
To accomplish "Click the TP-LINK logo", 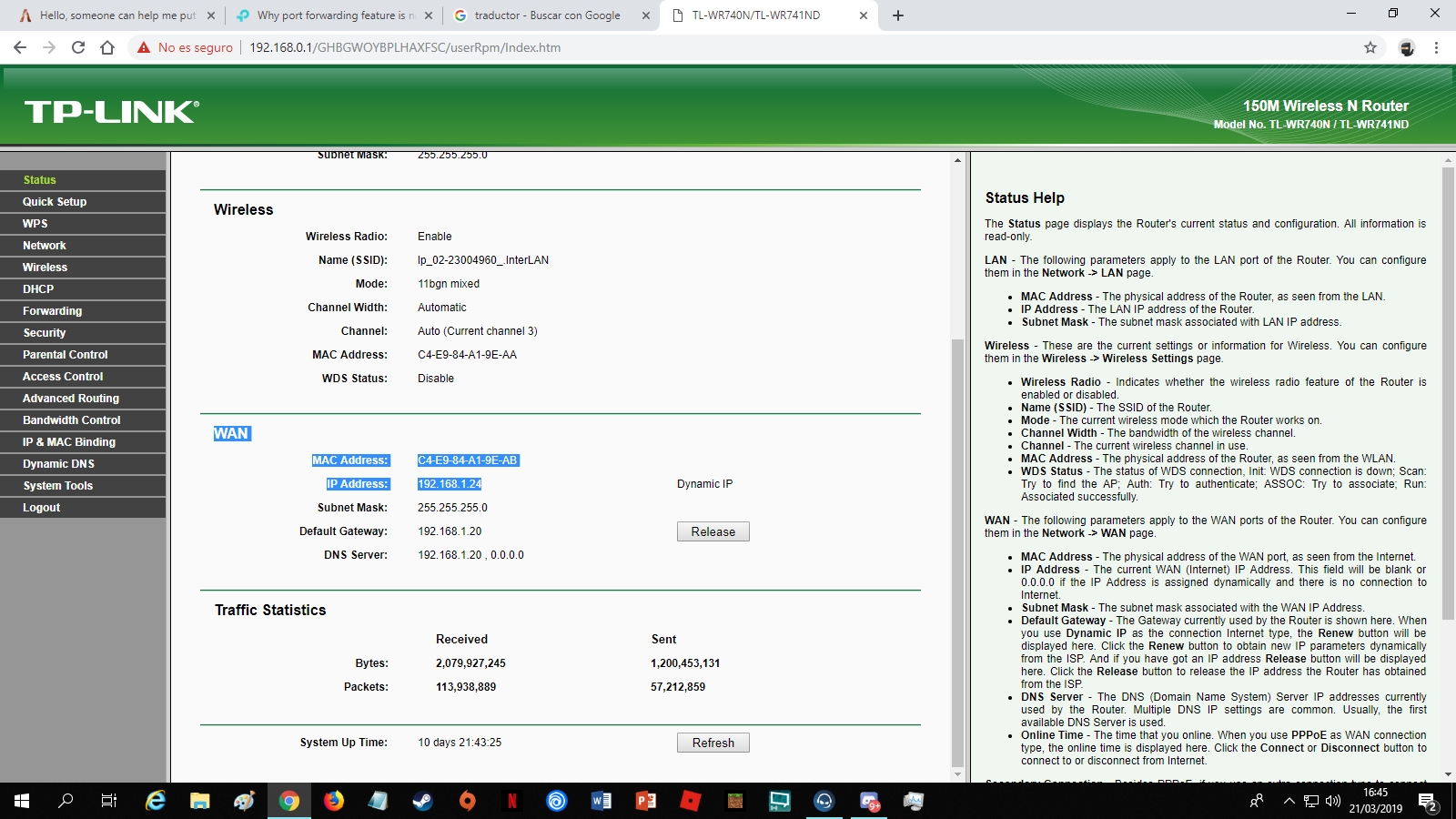I will (x=111, y=112).
